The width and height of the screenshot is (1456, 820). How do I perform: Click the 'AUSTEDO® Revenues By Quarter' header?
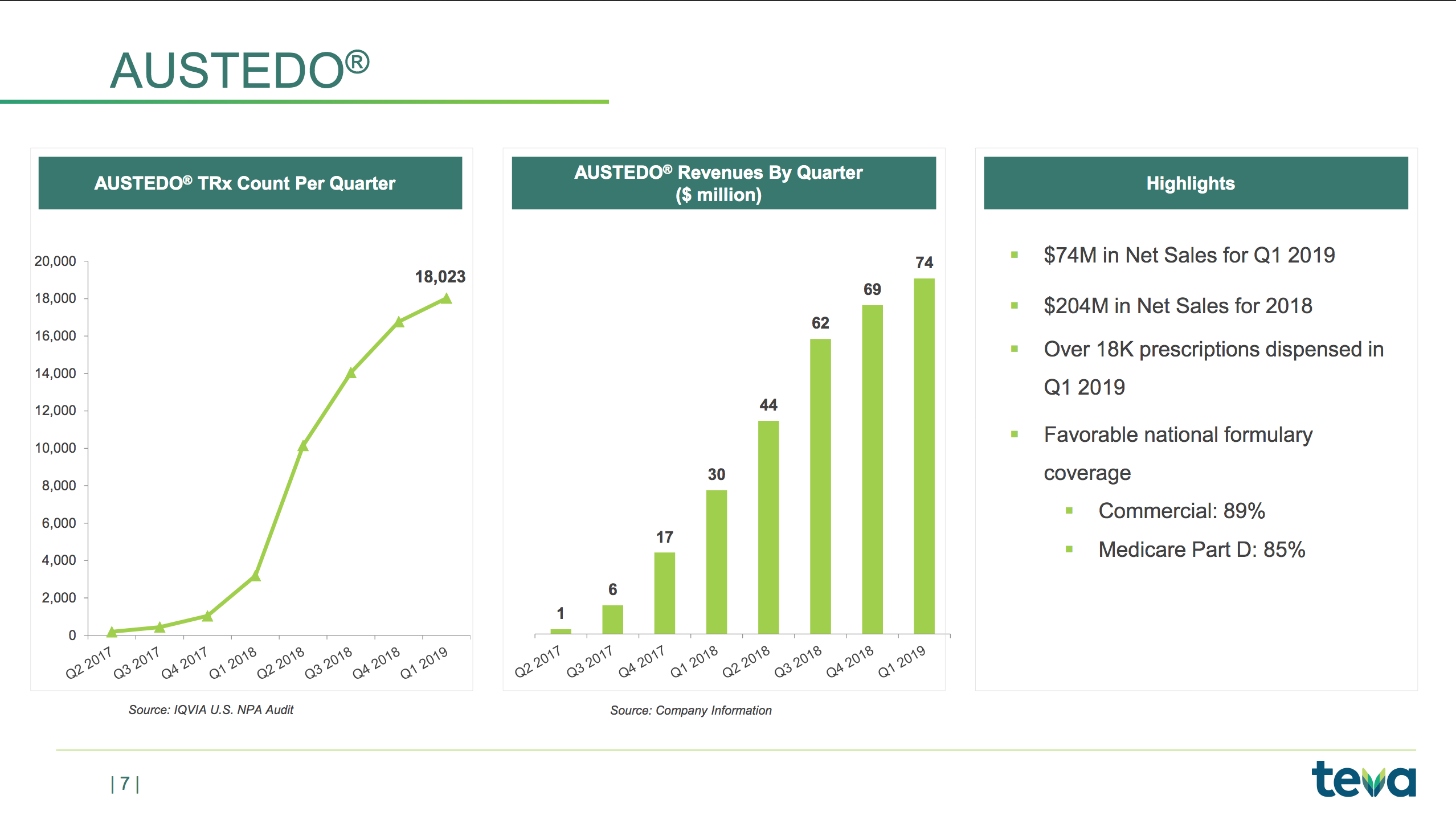723,183
